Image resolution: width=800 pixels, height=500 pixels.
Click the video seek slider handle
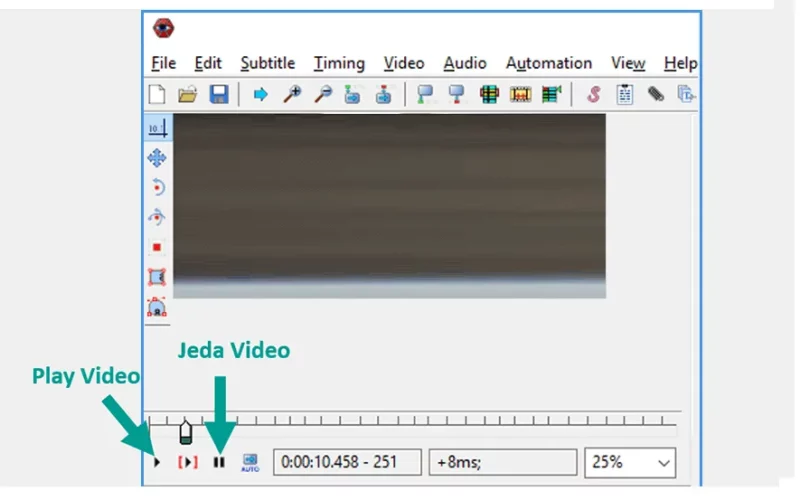tap(186, 432)
